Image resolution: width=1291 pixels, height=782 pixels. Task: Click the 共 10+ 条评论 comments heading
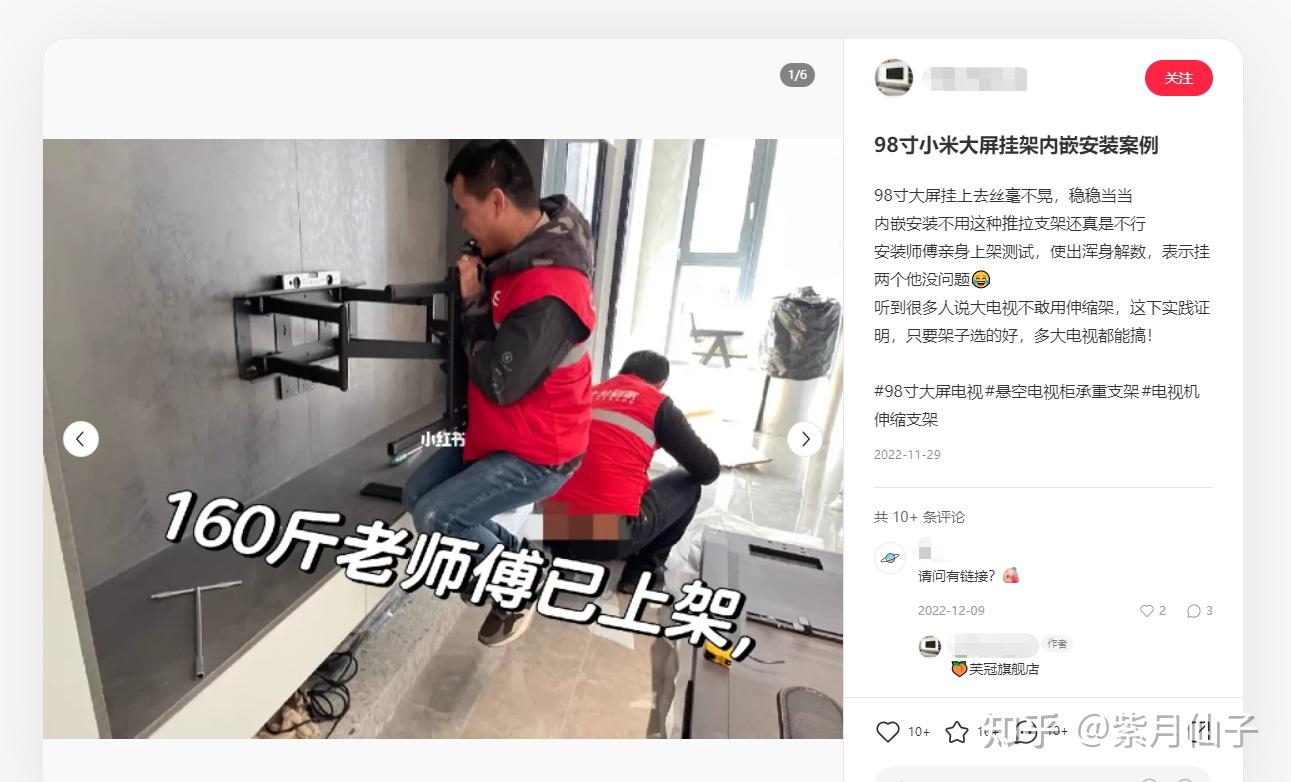tap(919, 517)
